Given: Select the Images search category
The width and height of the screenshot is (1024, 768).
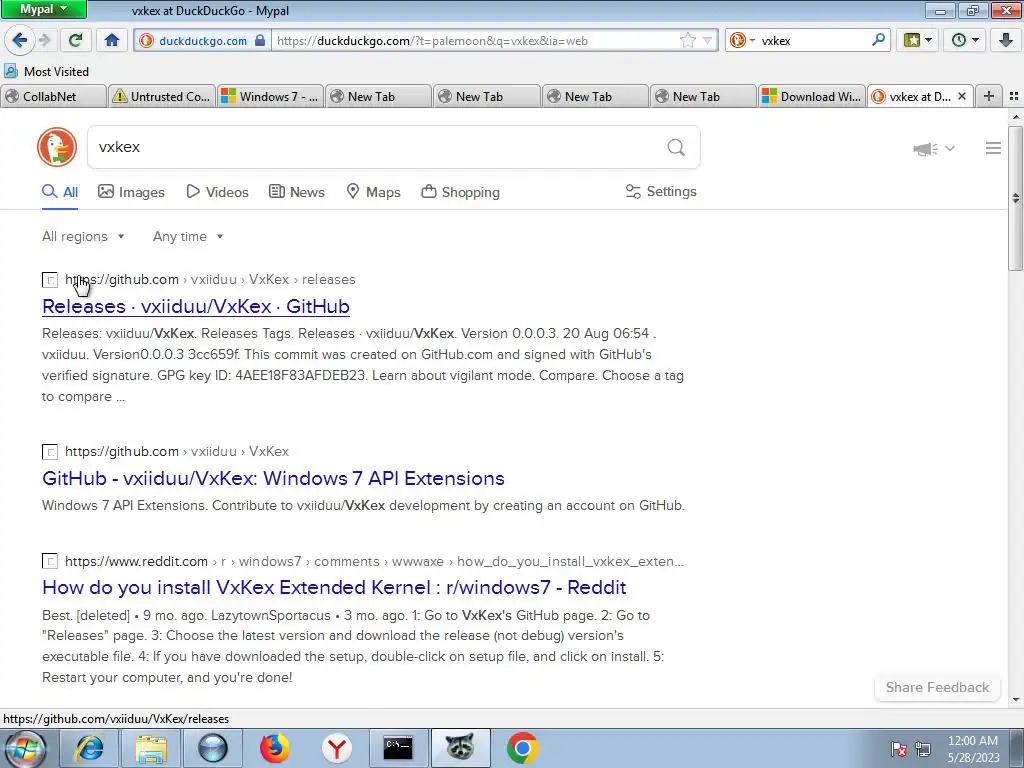Looking at the screenshot, I should (x=131, y=192).
